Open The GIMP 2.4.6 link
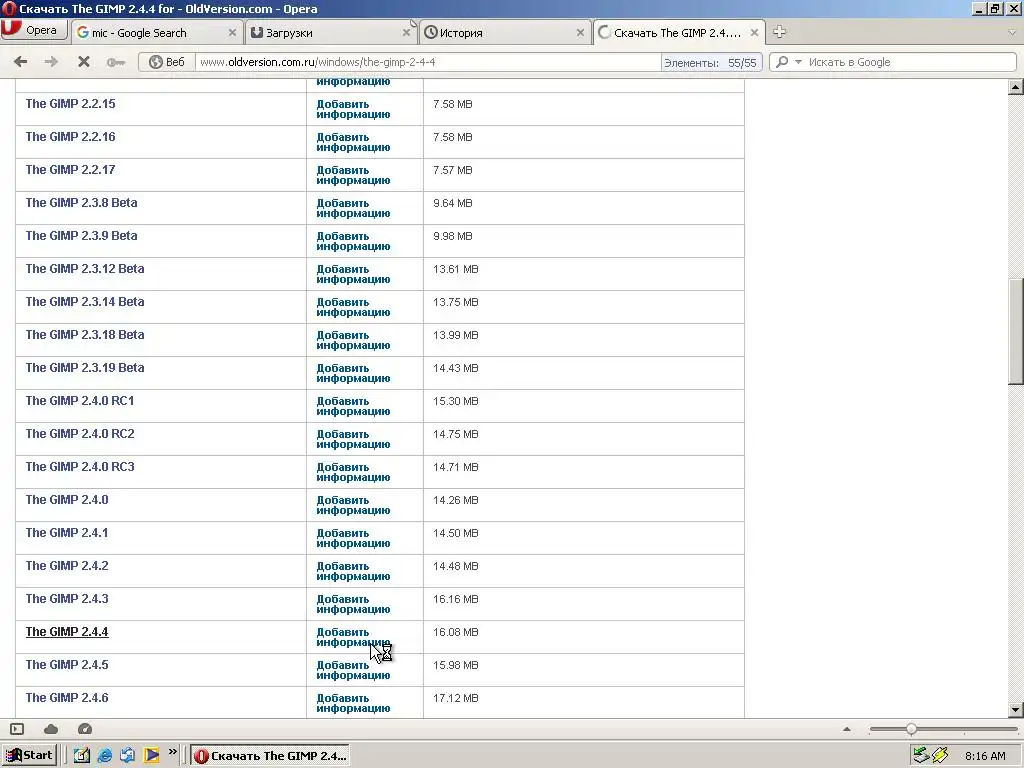 [x=67, y=697]
